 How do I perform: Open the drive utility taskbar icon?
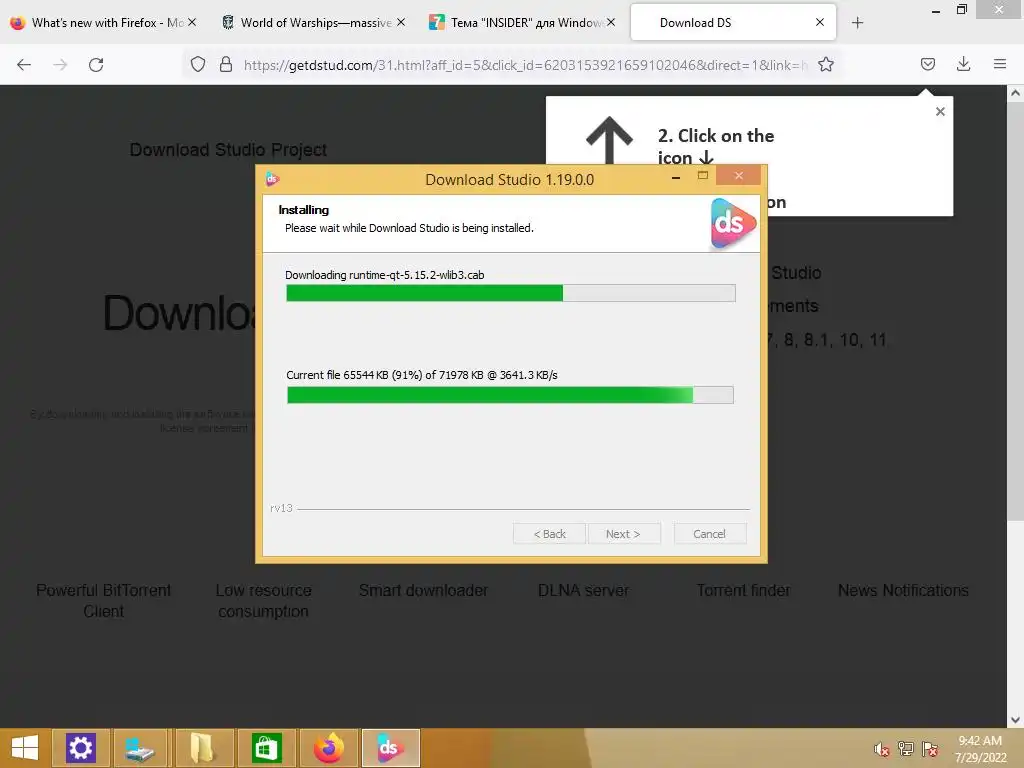(140, 748)
